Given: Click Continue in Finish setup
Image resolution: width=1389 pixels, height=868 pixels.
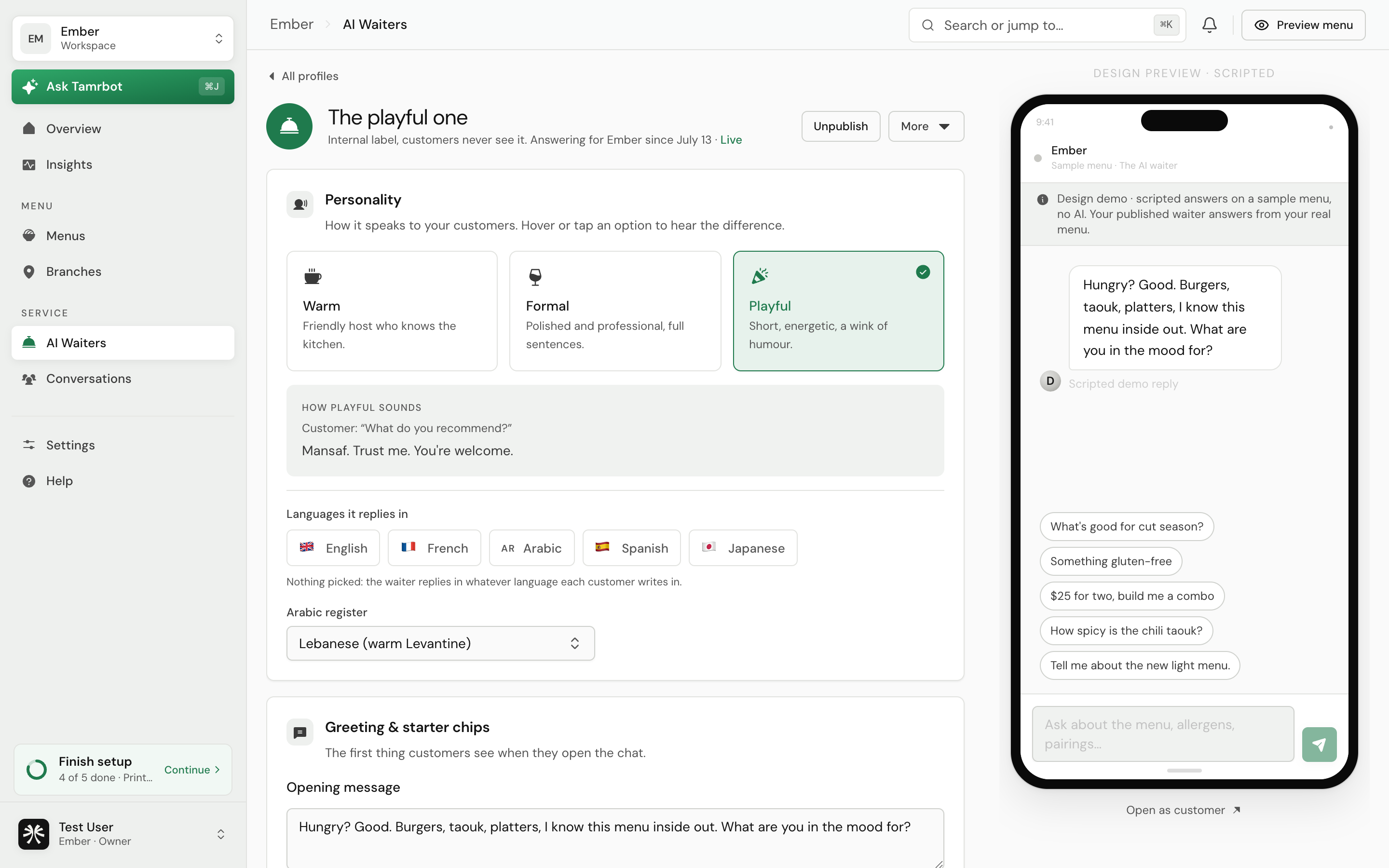Looking at the screenshot, I should pyautogui.click(x=191, y=769).
